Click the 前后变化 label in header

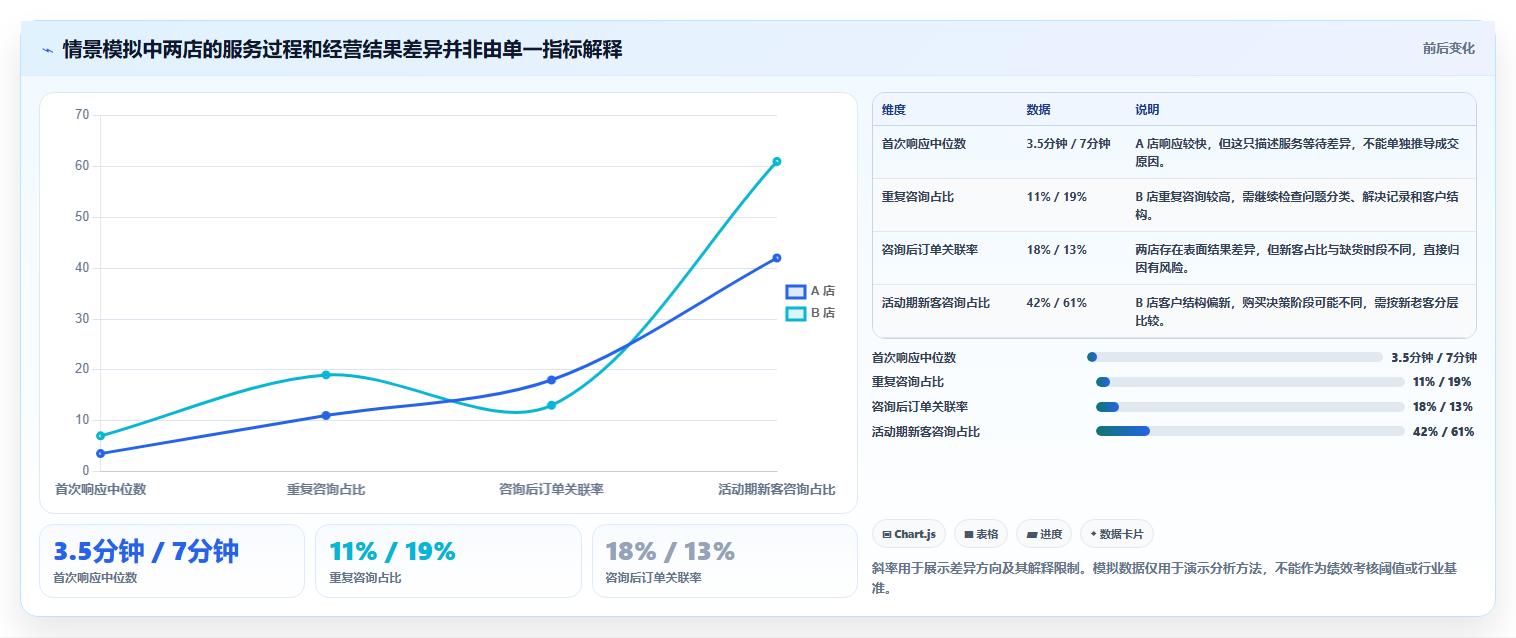[1449, 48]
